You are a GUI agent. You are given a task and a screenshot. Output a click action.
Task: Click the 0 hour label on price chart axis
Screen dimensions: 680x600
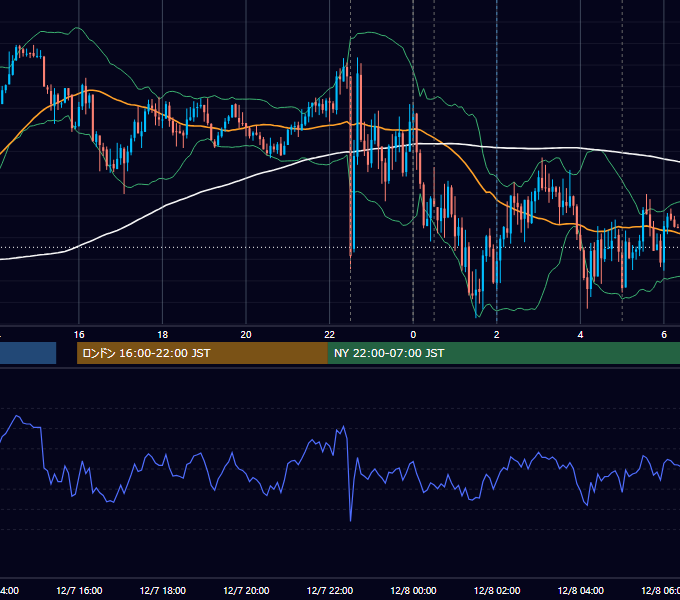point(413,335)
